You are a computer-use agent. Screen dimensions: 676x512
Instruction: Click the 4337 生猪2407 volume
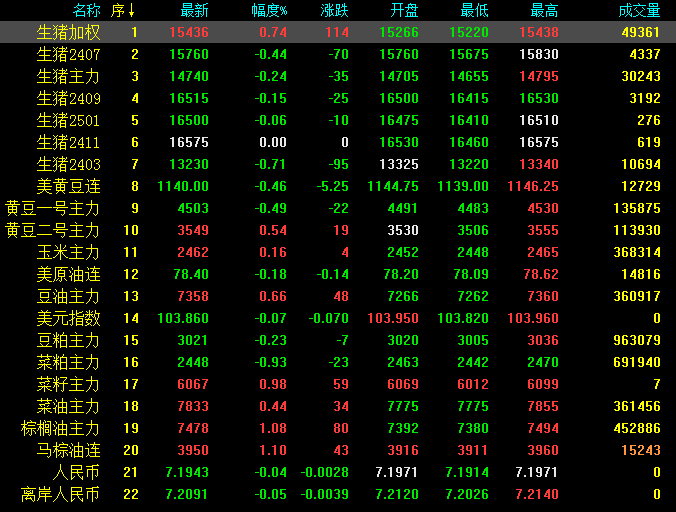coord(645,54)
